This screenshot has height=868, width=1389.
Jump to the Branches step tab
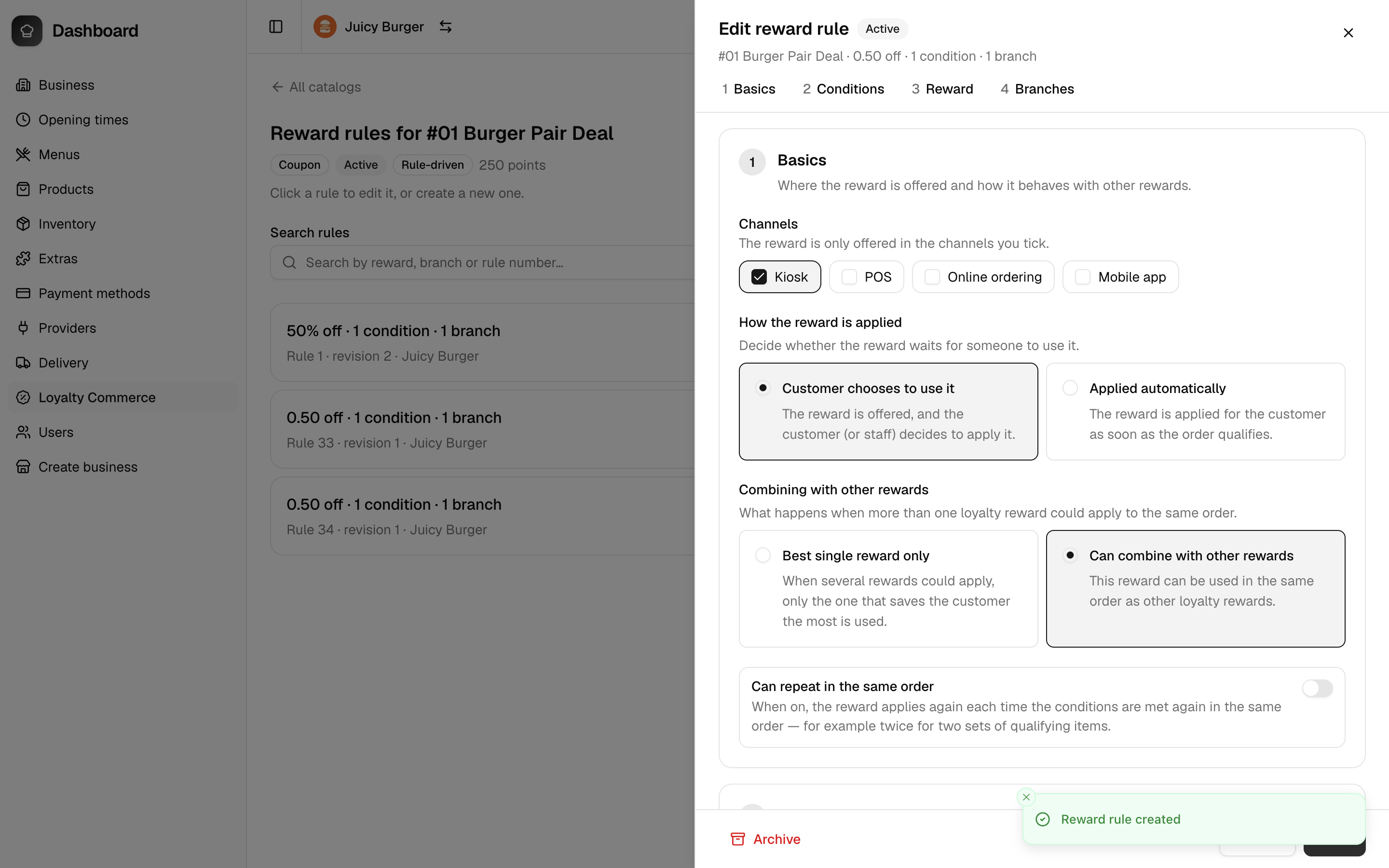(1037, 89)
